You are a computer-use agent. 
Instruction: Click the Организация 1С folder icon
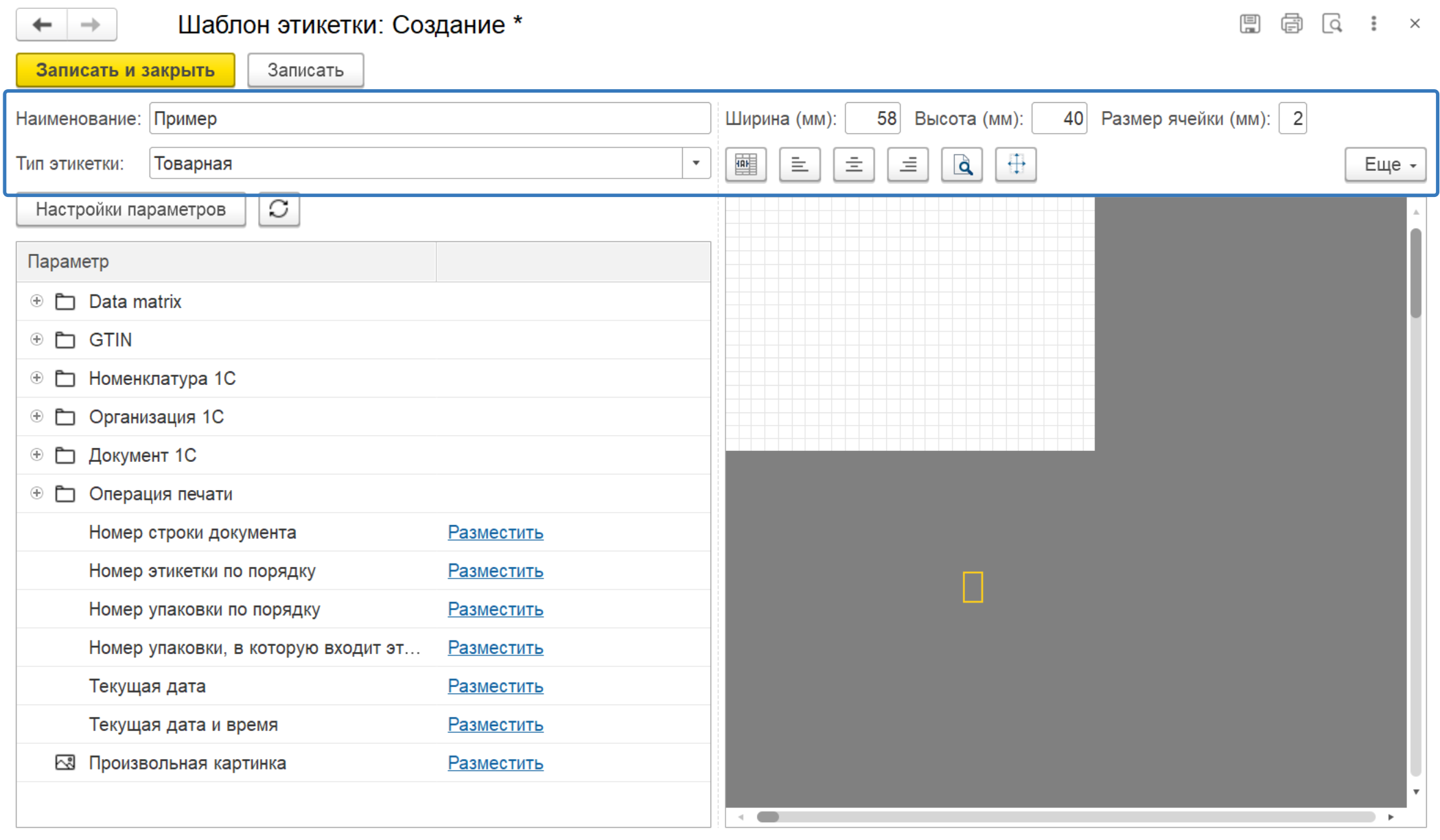(x=65, y=417)
